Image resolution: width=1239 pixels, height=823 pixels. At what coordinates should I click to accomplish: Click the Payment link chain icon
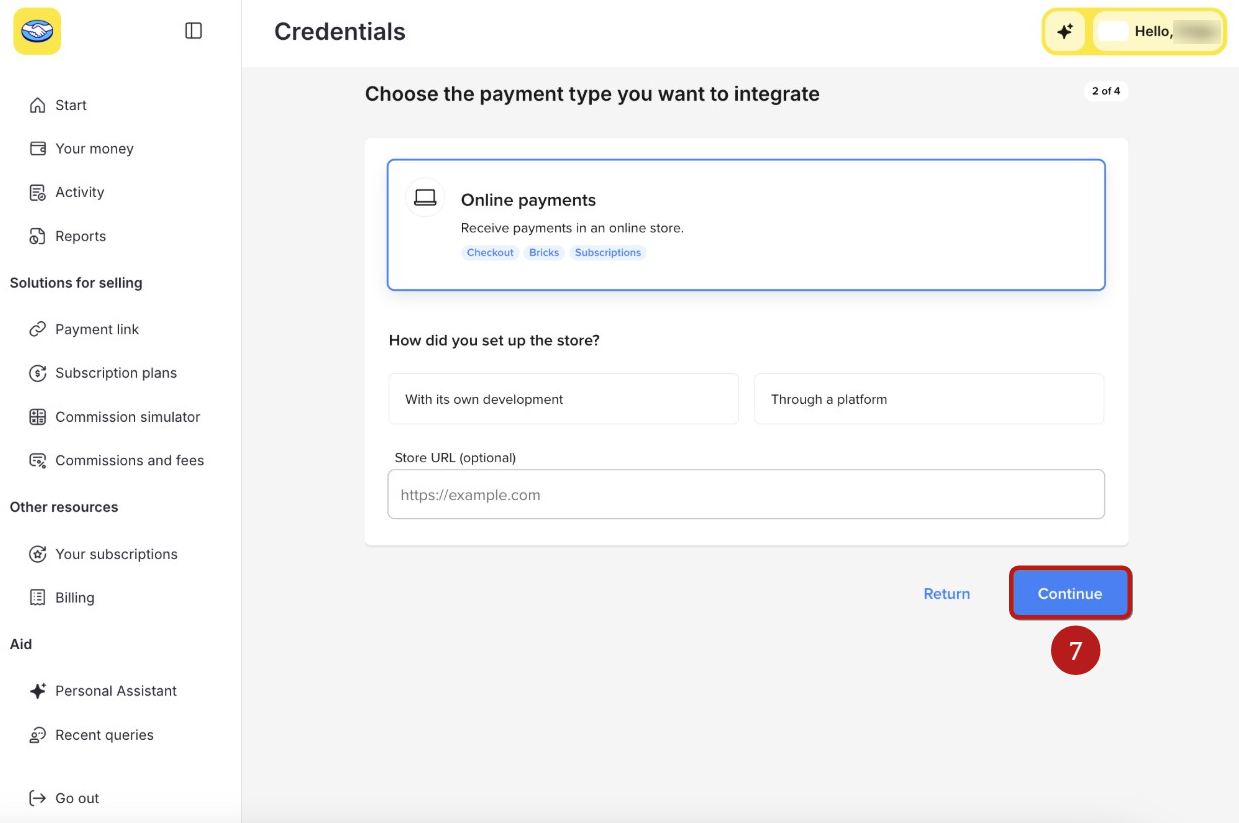pyautogui.click(x=38, y=329)
